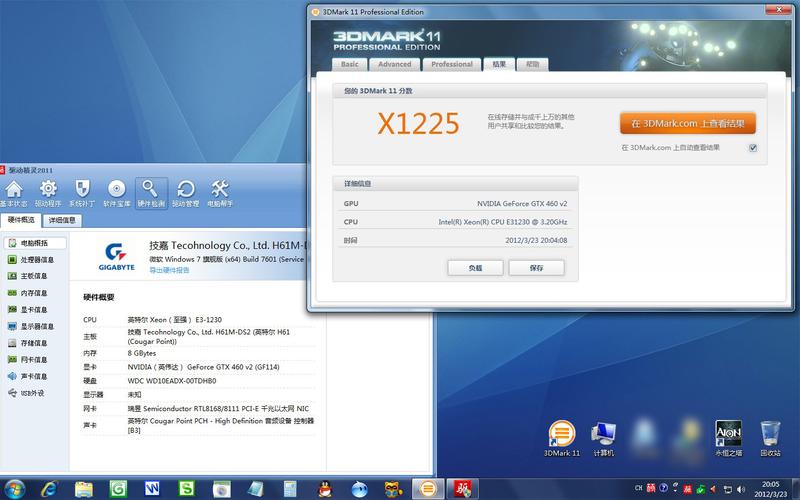Click NVIDIA GeForce GTX 460 v2 GPU value
This screenshot has width=800, height=500.
pyautogui.click(x=522, y=204)
